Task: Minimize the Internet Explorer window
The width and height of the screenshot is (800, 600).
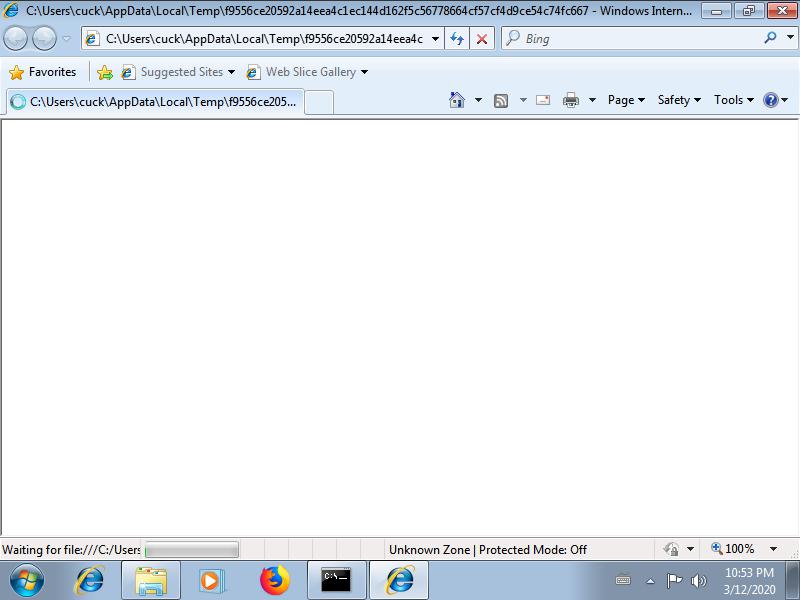Action: pyautogui.click(x=716, y=11)
